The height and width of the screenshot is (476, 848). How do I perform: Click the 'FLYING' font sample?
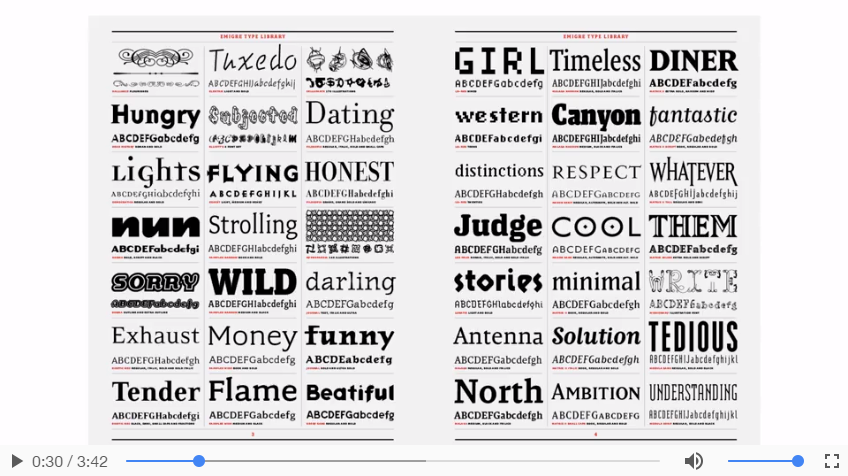pos(253,174)
